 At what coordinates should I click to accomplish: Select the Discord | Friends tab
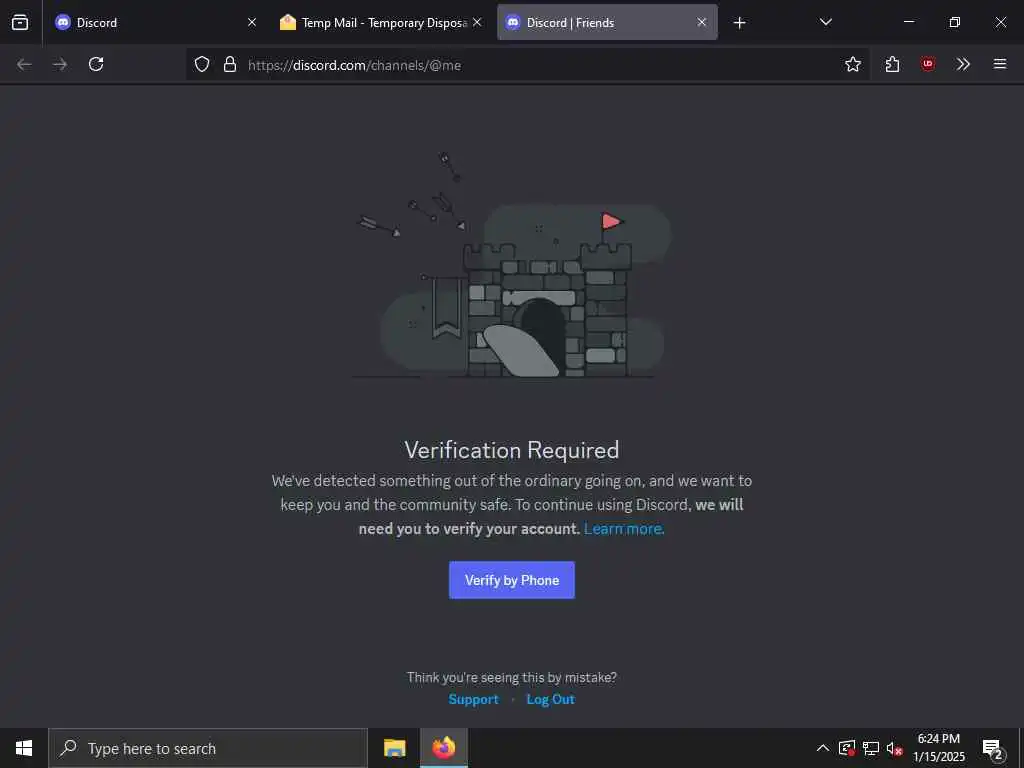(607, 22)
